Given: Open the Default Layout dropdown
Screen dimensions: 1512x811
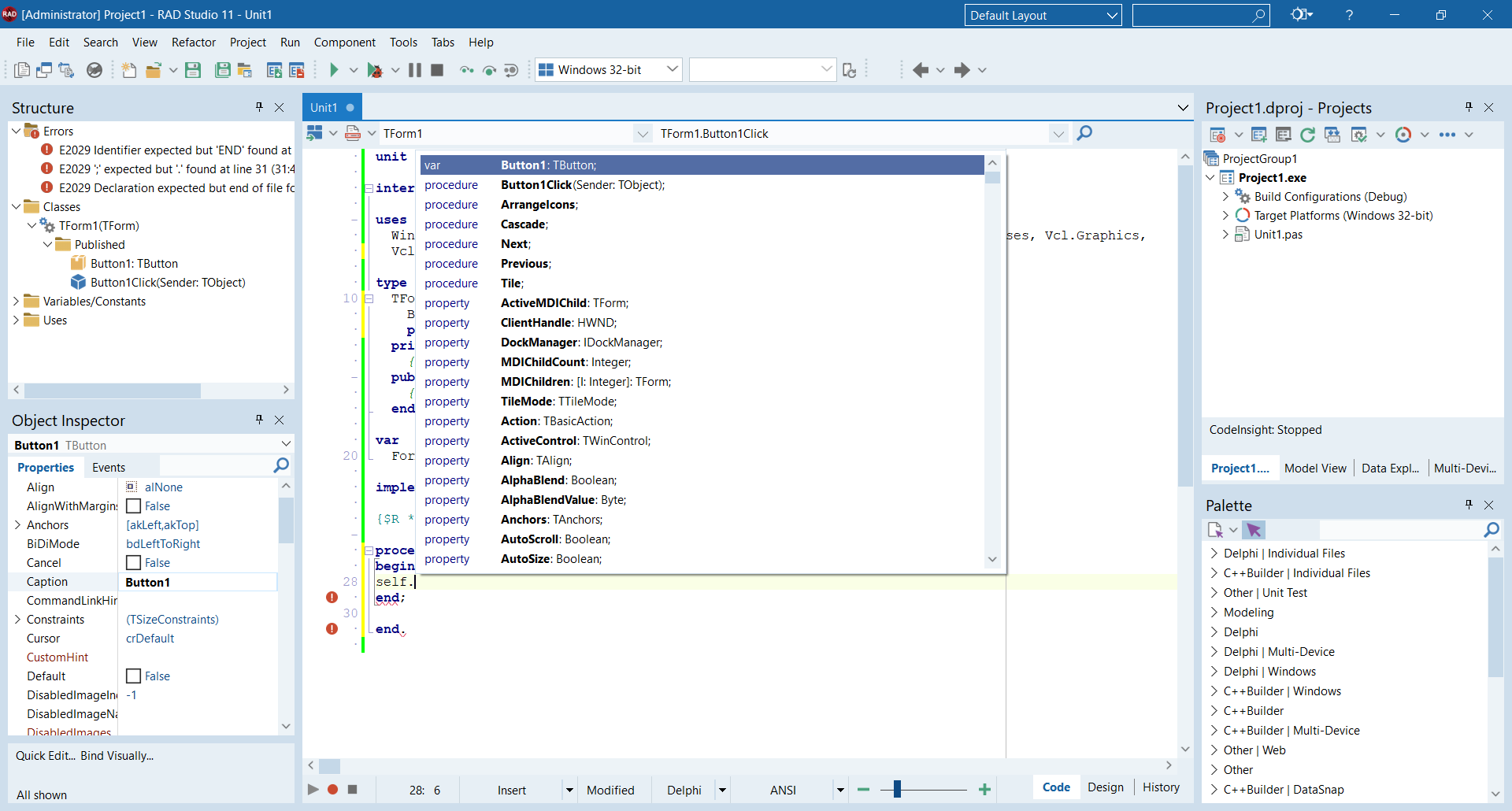Looking at the screenshot, I should (1112, 15).
